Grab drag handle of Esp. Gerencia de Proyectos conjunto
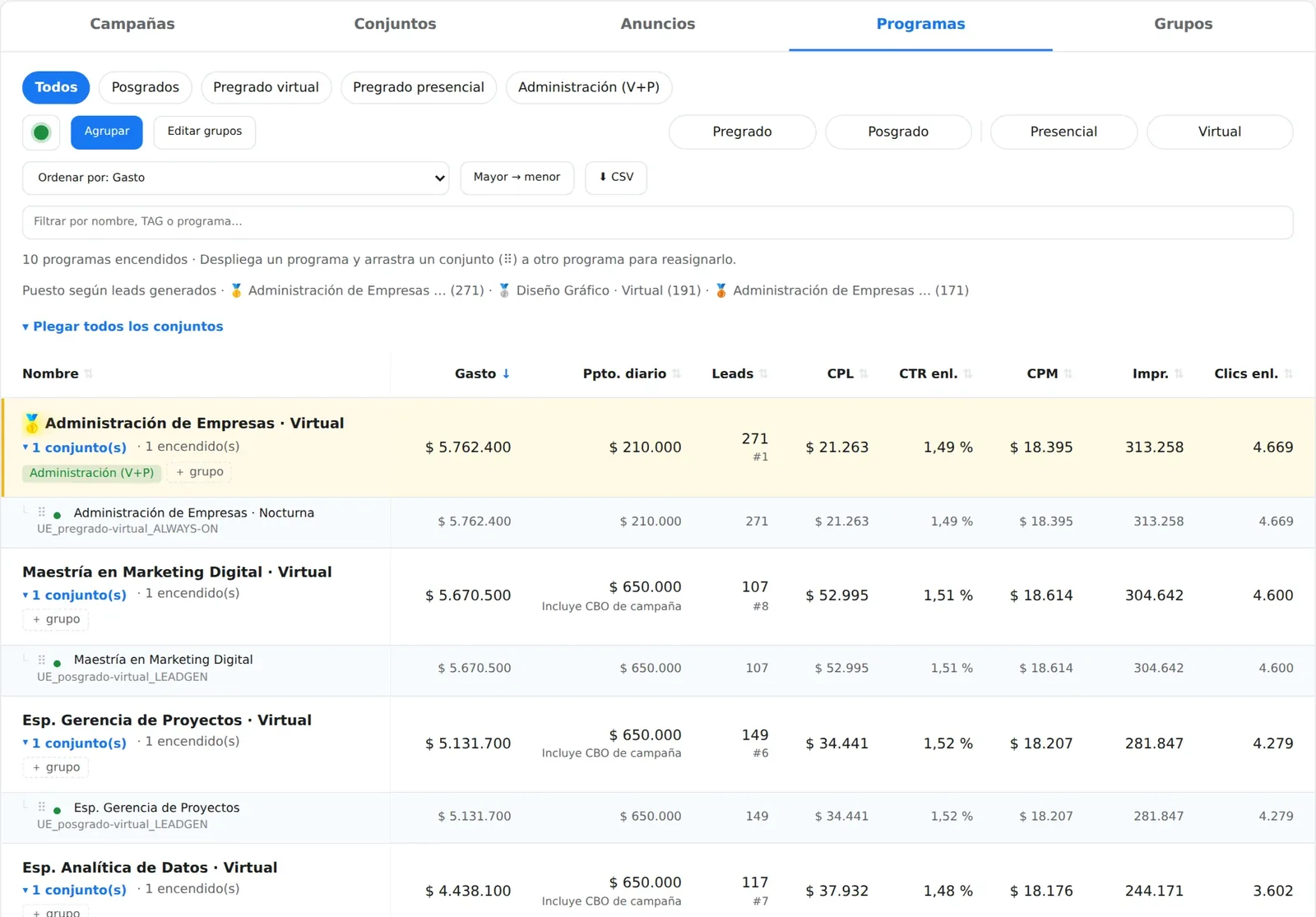 42,808
